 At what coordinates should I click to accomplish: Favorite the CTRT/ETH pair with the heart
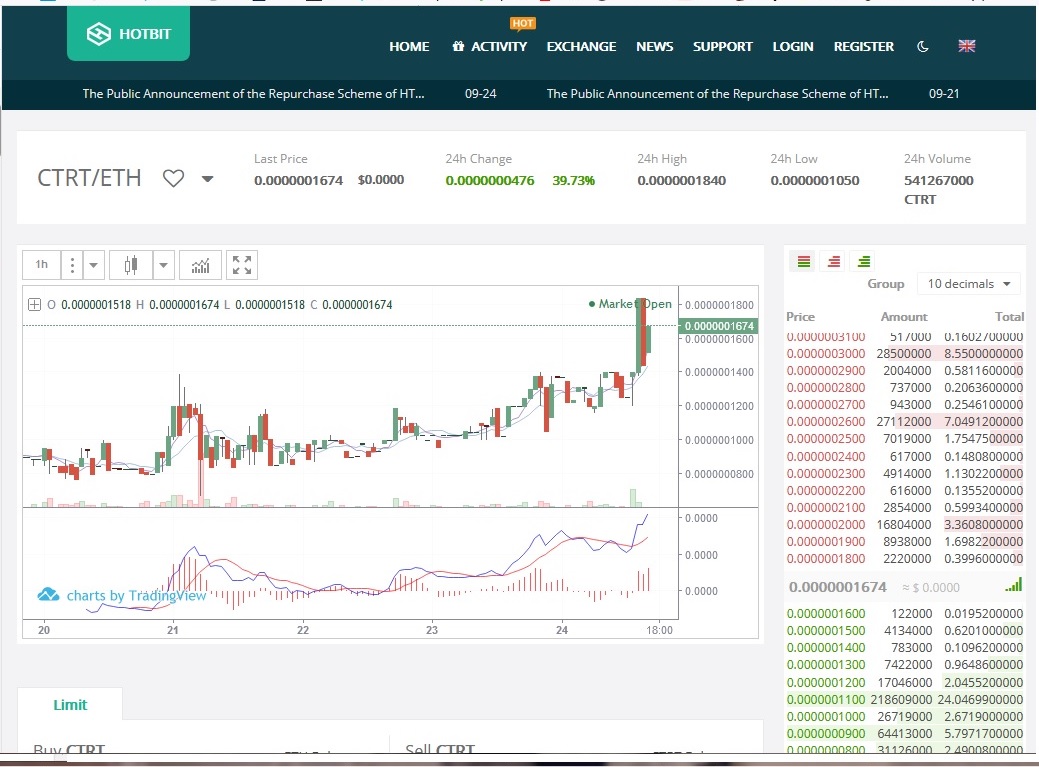174,179
